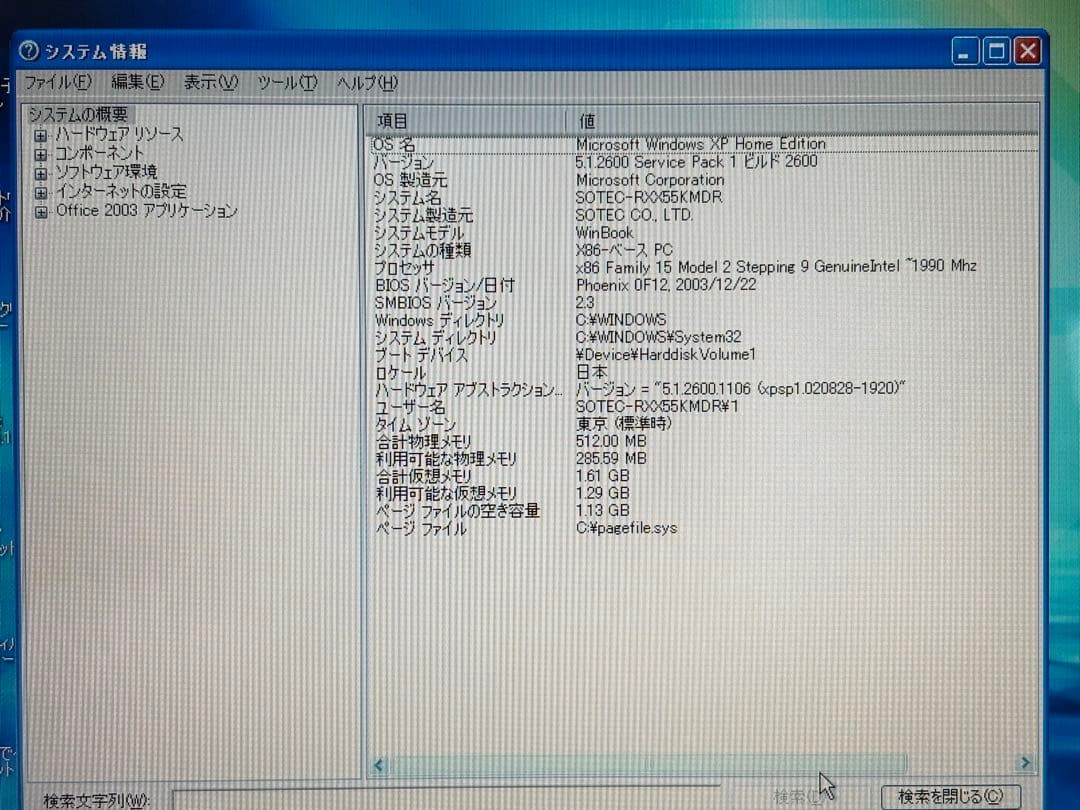Screen dimensions: 1080x810
Task: Select the ロケール row
Action: click(703, 373)
